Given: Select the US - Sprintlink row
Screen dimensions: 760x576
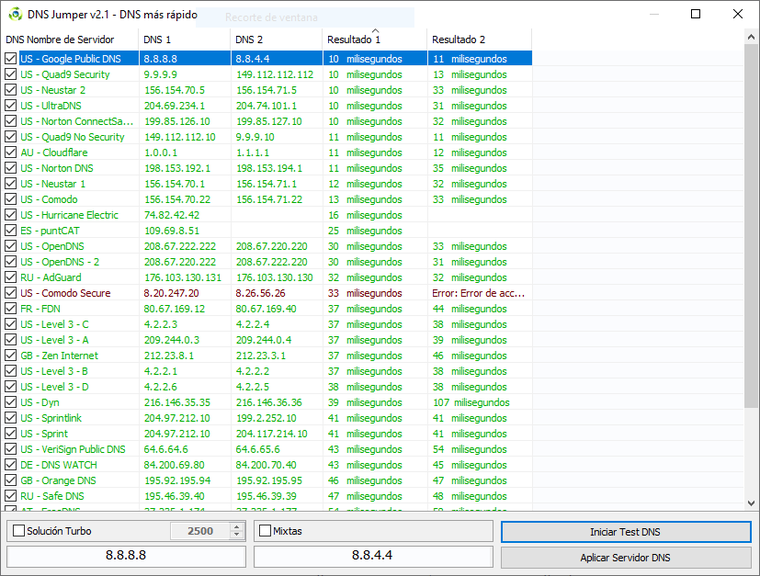Looking at the screenshot, I should [268, 418].
